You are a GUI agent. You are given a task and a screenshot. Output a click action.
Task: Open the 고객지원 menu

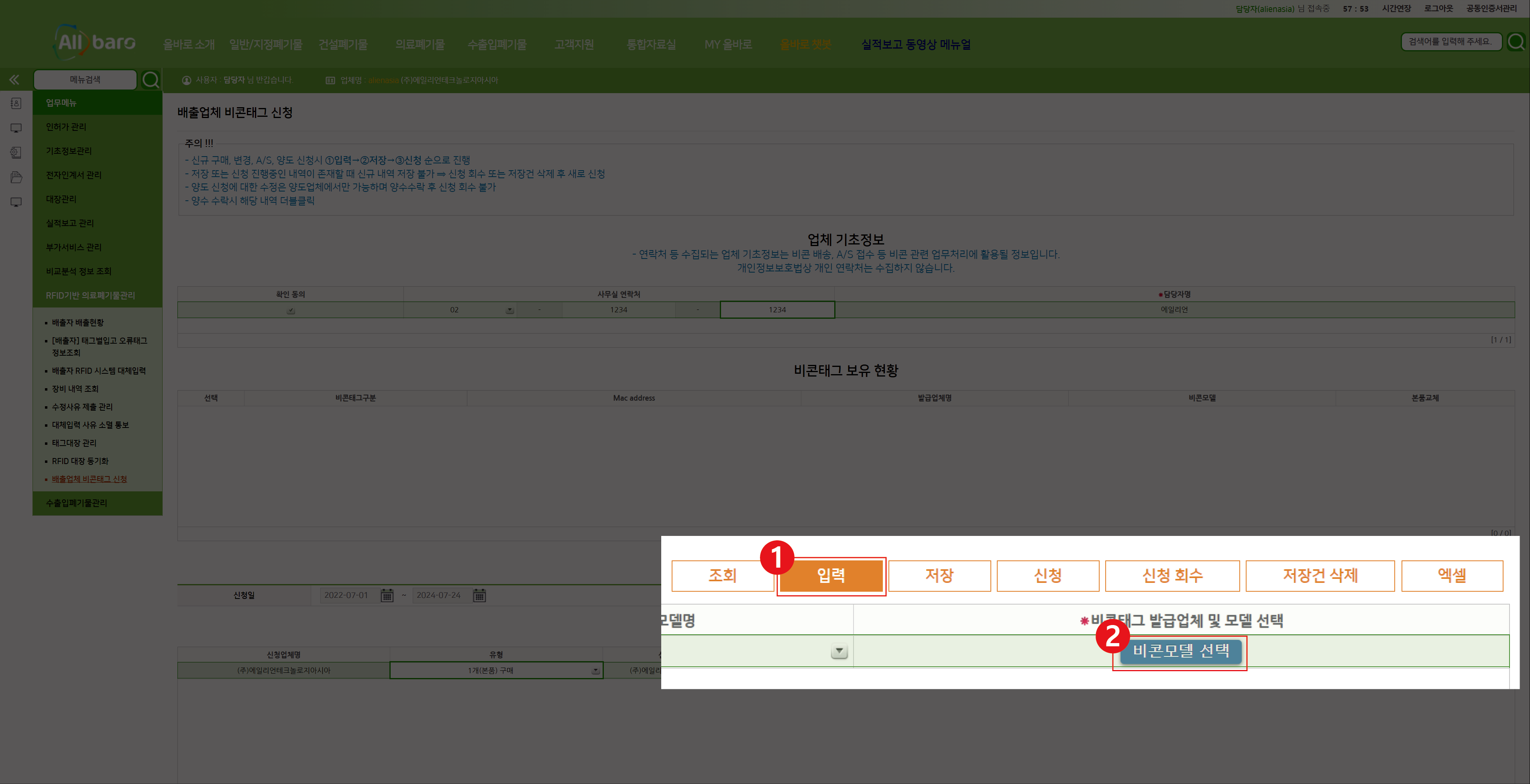tap(572, 43)
